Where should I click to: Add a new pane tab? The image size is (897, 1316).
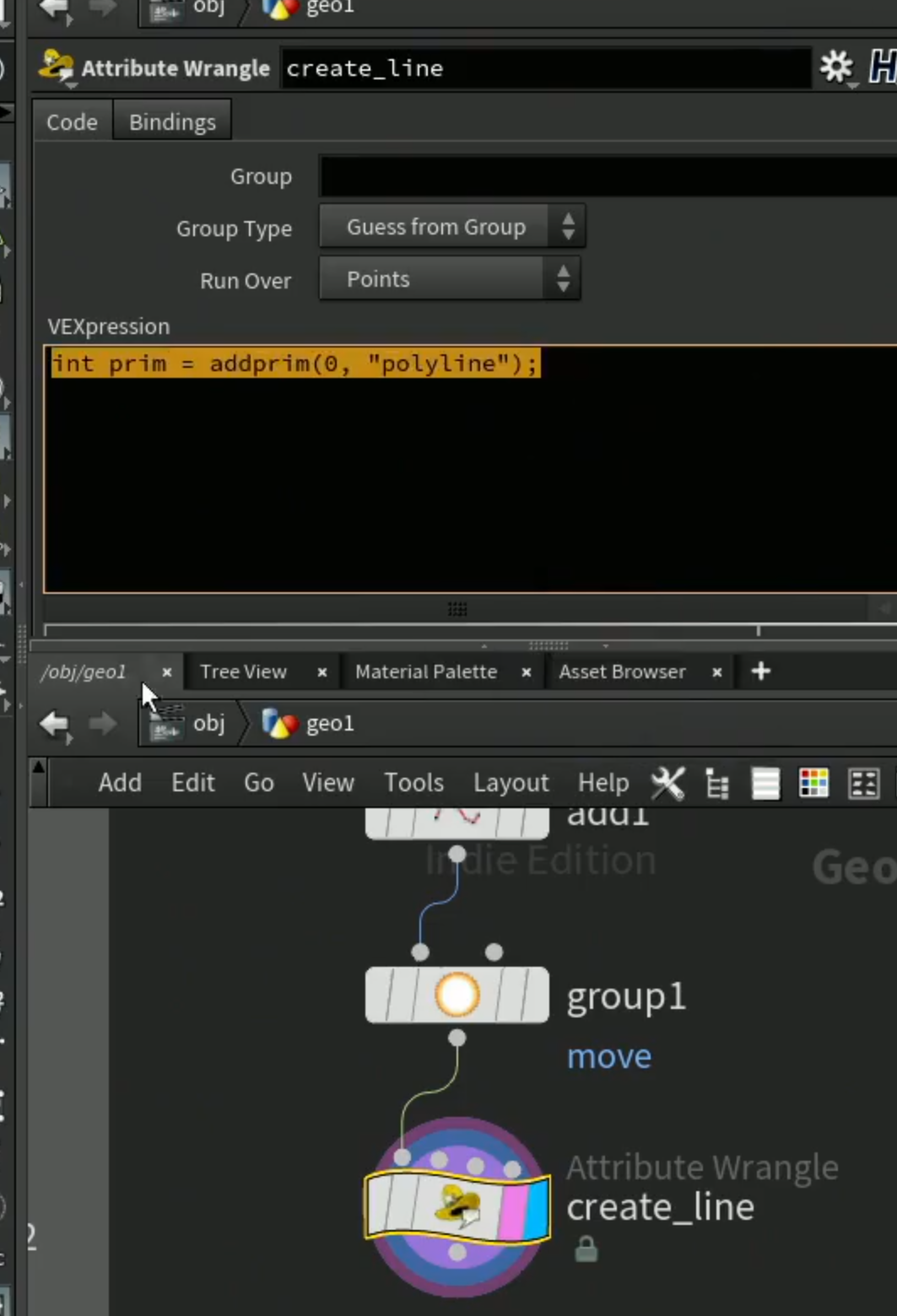point(760,671)
